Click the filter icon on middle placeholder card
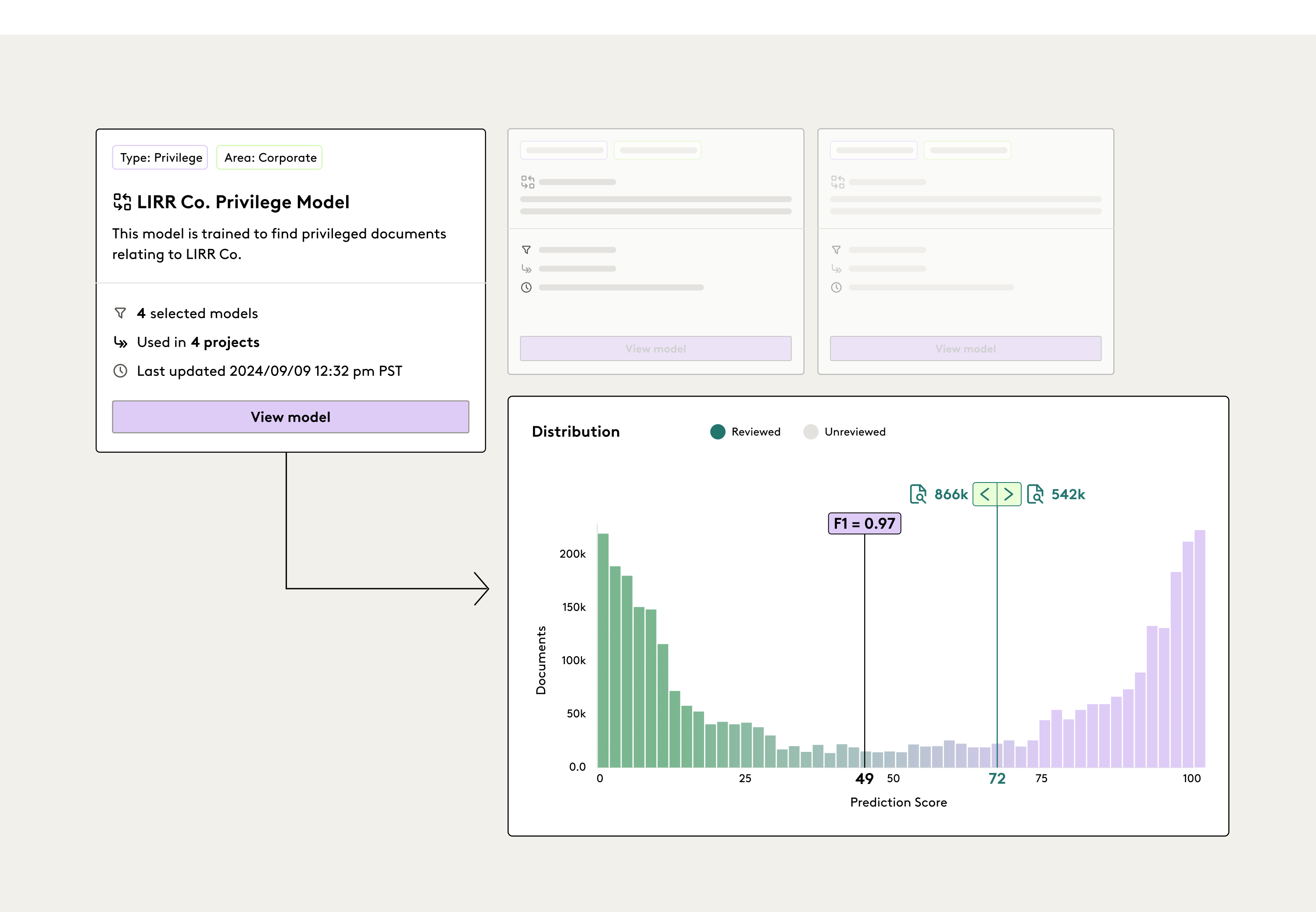This screenshot has width=1316, height=912. [526, 250]
